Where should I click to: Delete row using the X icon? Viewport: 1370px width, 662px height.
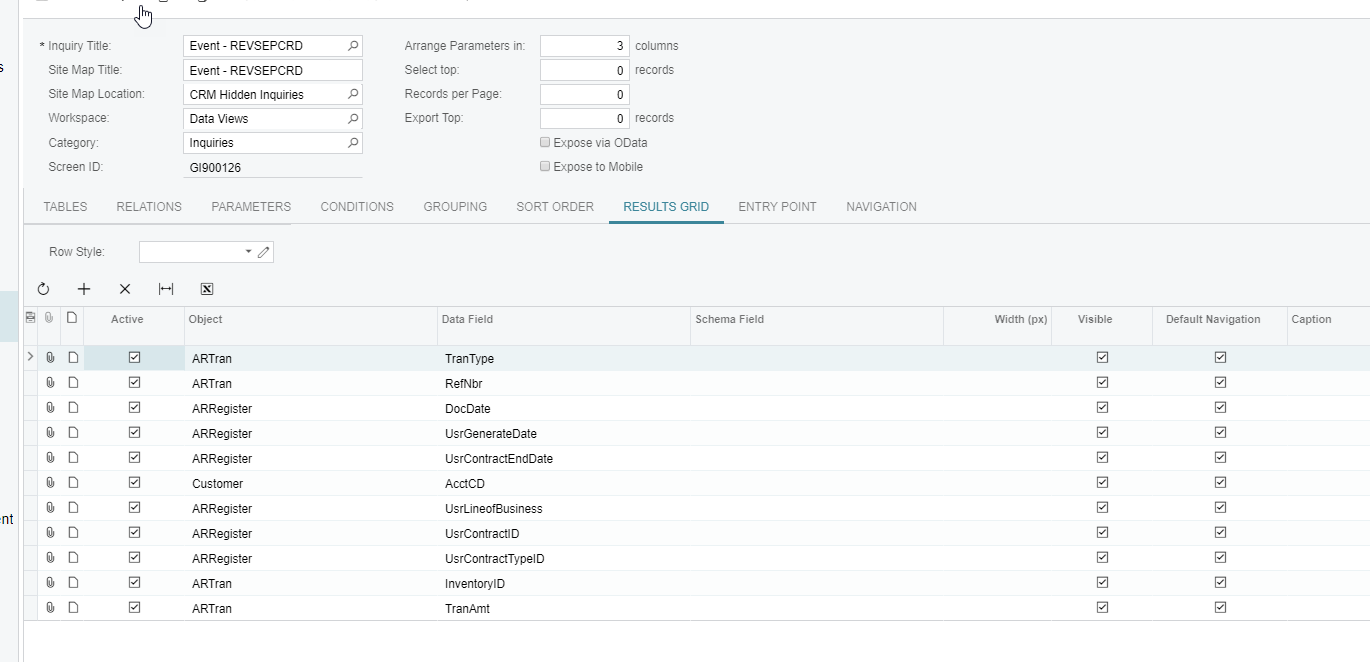(x=125, y=289)
